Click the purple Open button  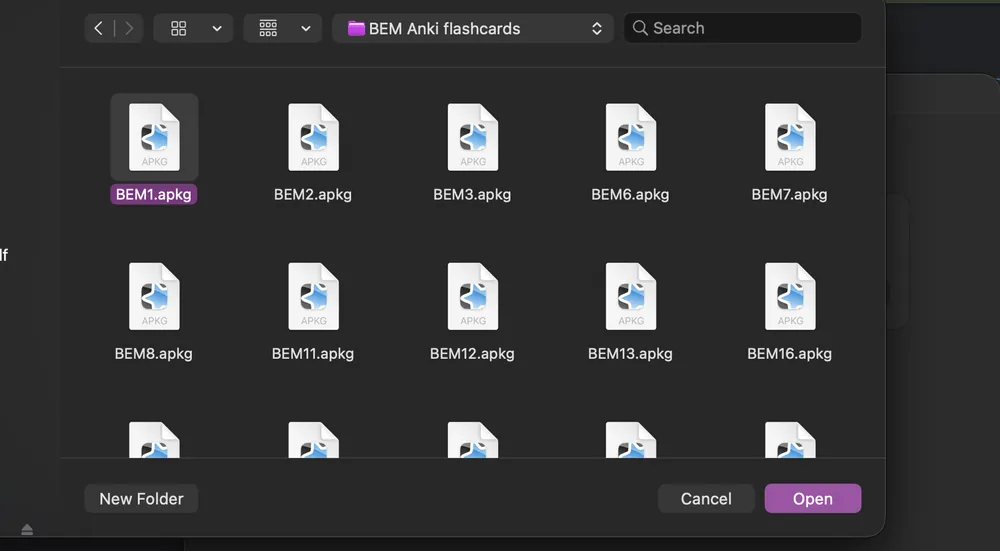(812, 499)
